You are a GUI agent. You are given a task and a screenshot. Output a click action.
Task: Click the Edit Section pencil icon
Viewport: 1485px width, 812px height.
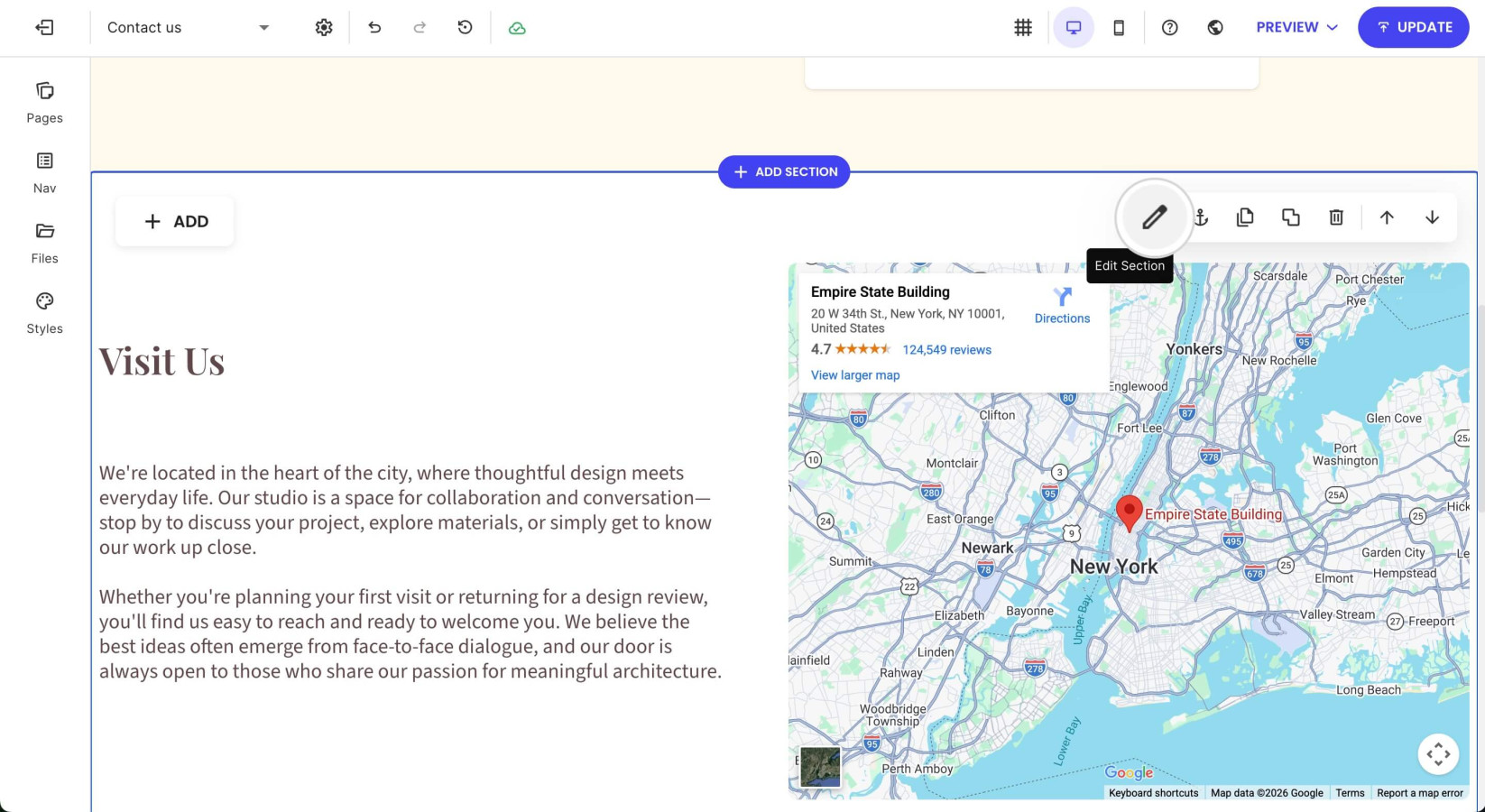[1154, 217]
